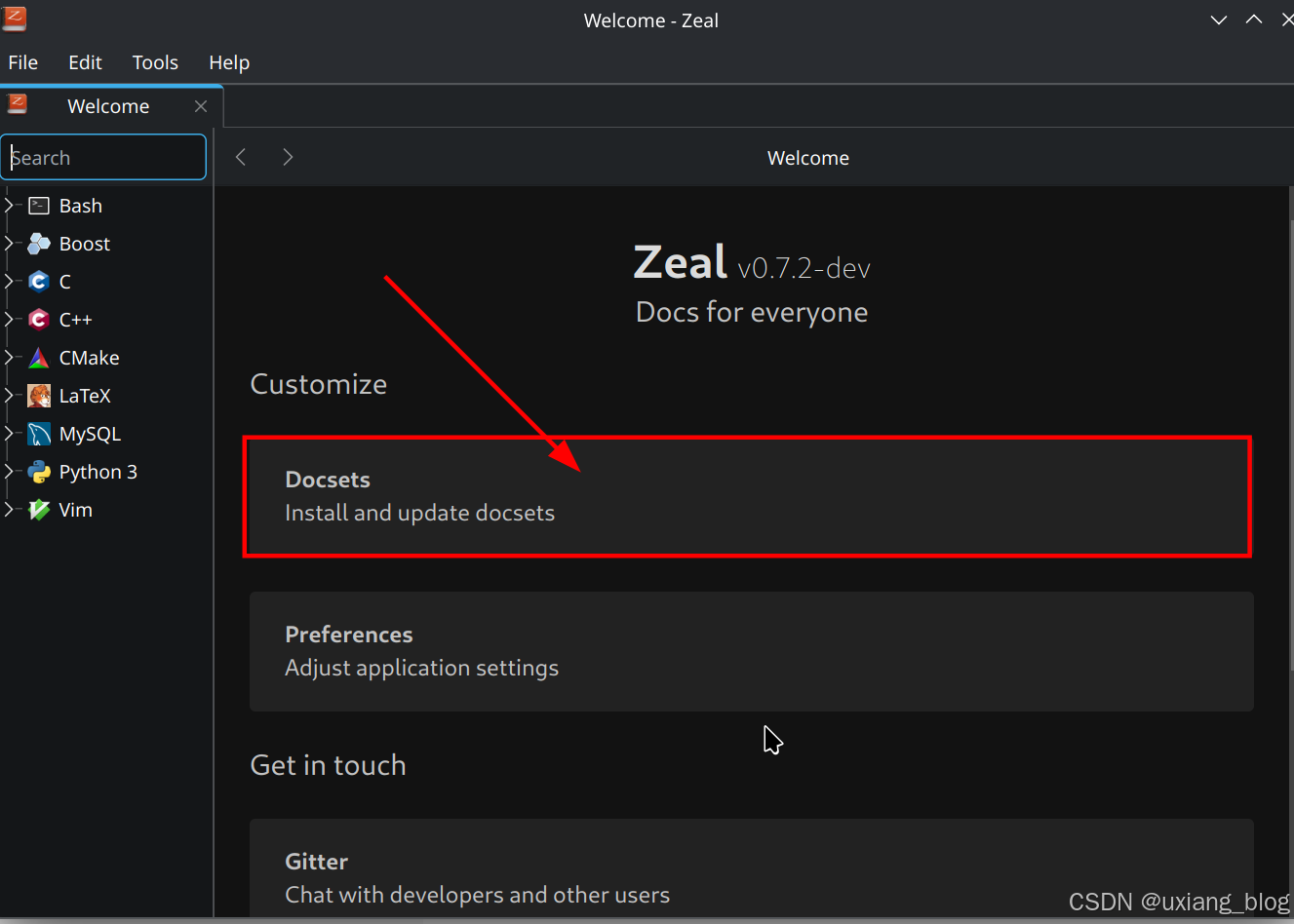This screenshot has height=924, width=1294.
Task: Click the Zeal logo in the title bar
Action: point(15,19)
